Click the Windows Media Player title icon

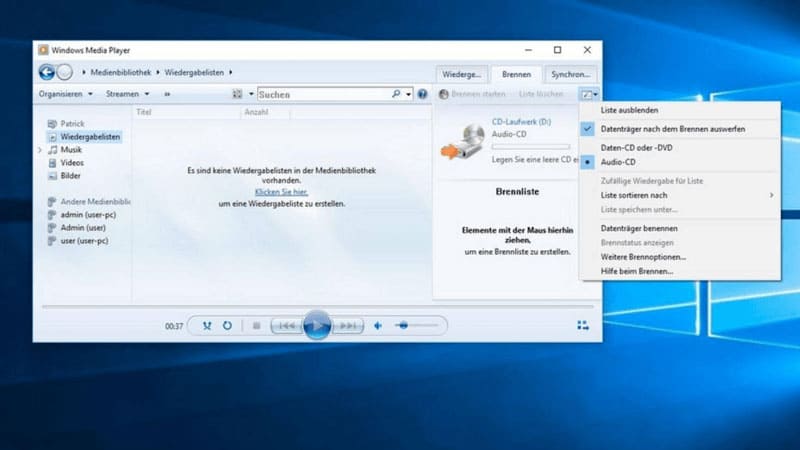tap(43, 50)
